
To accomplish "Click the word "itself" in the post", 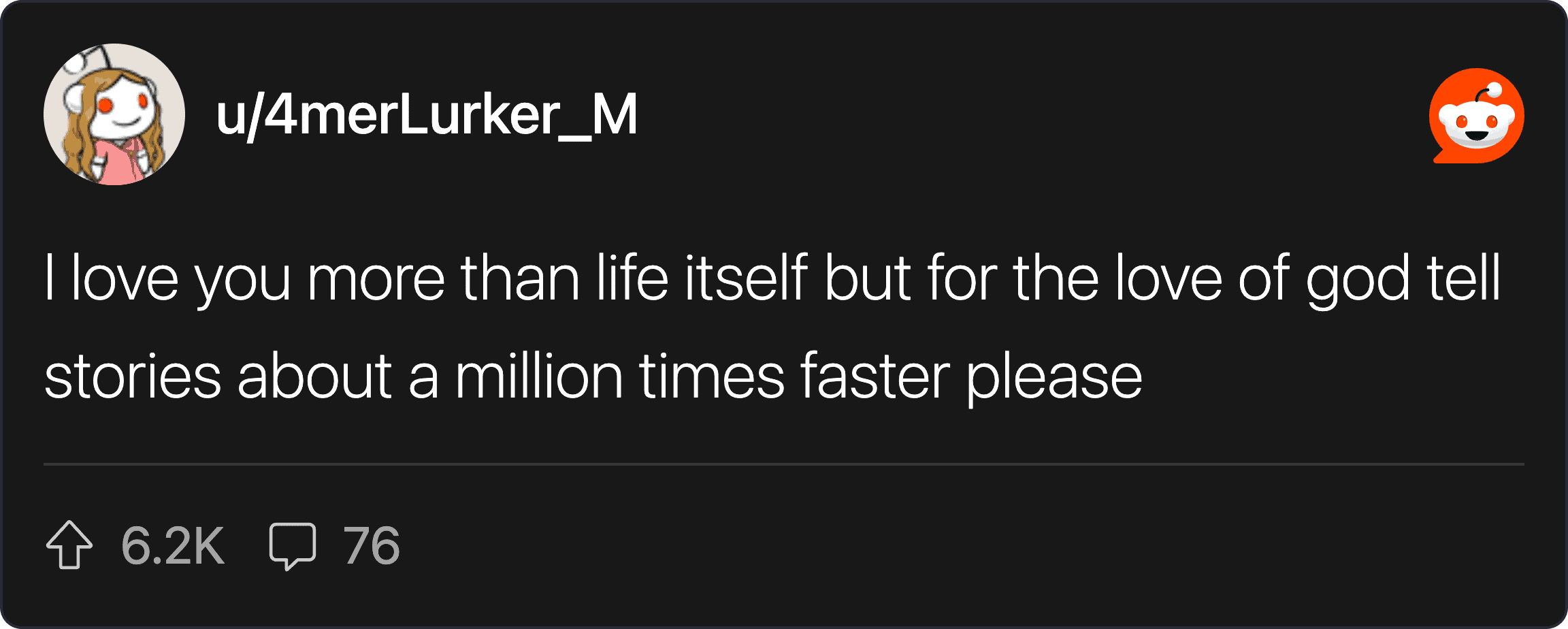I will click(x=746, y=278).
